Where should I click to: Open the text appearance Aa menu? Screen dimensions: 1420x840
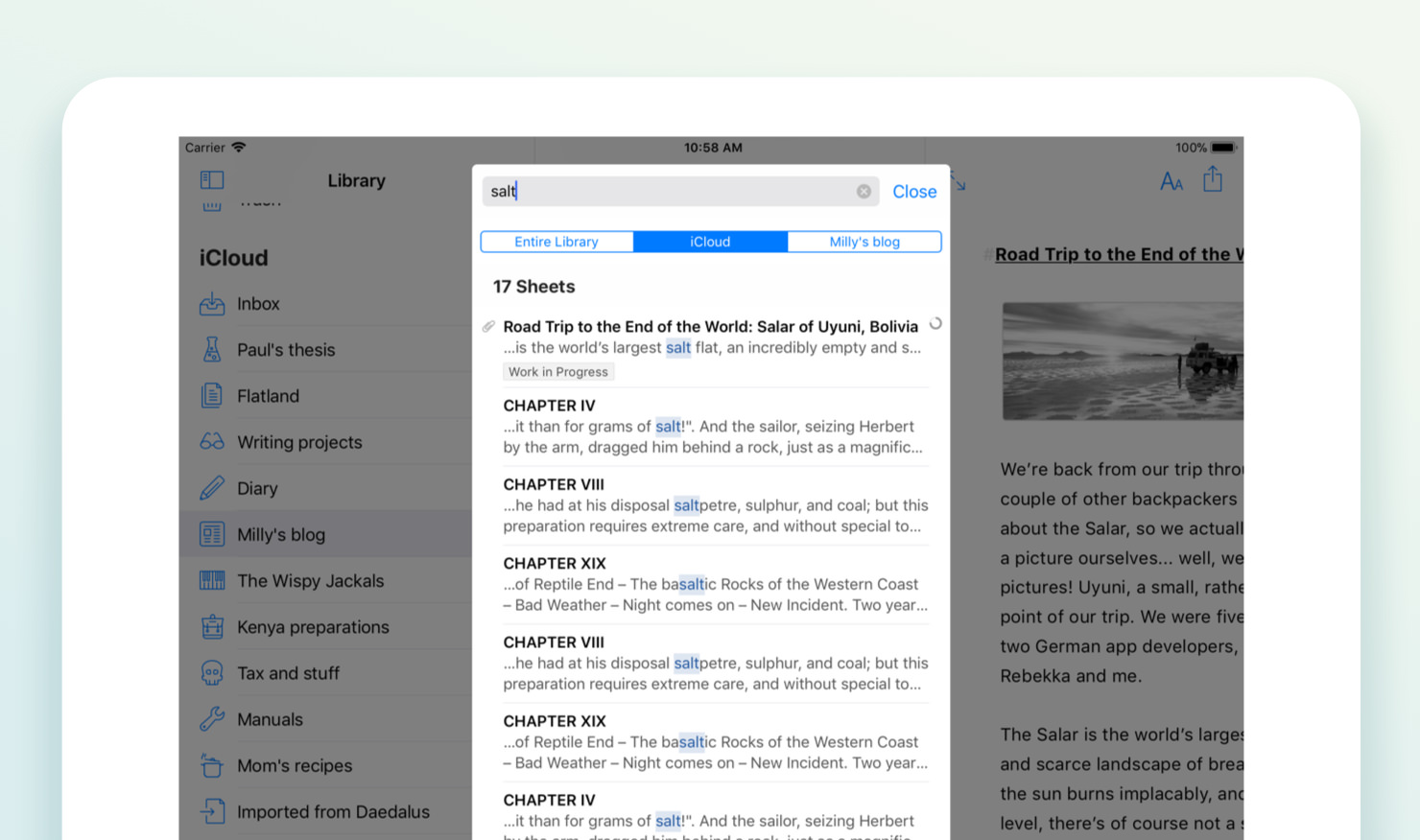pos(1171,181)
